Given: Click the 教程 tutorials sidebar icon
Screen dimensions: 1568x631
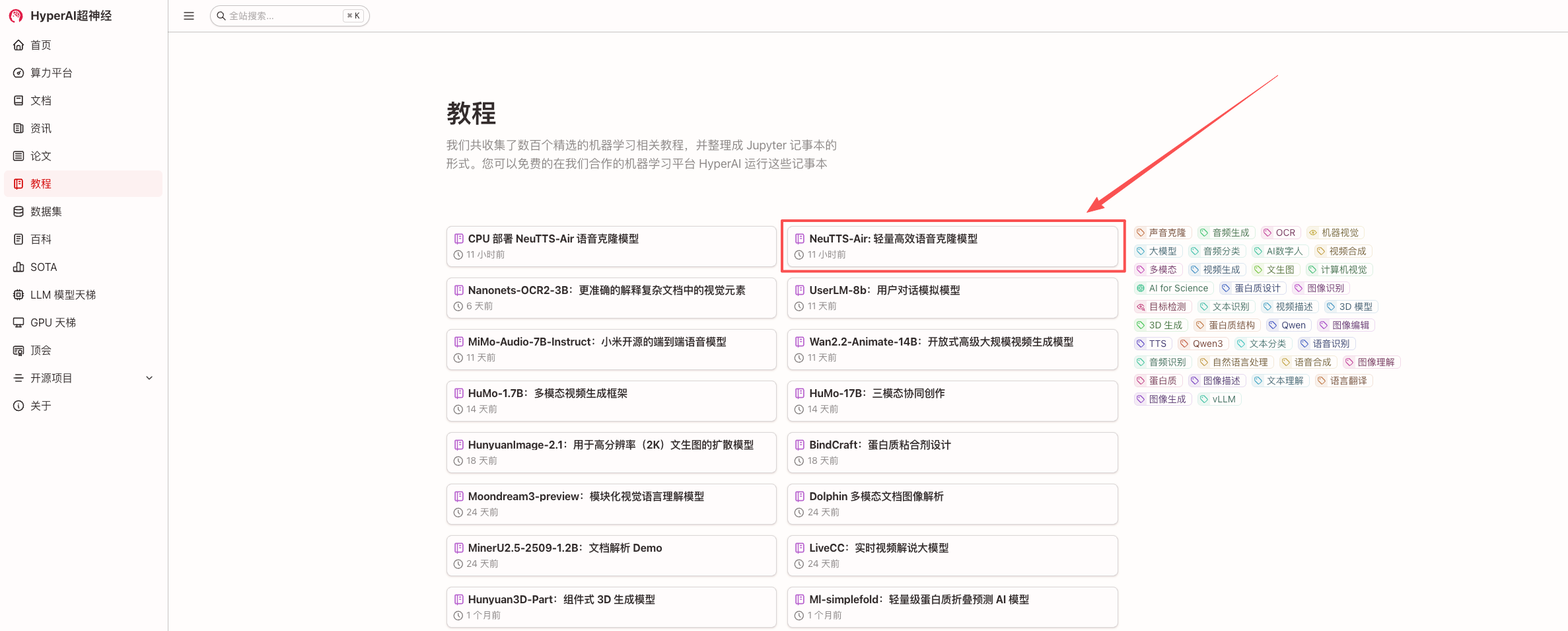Looking at the screenshot, I should point(18,184).
